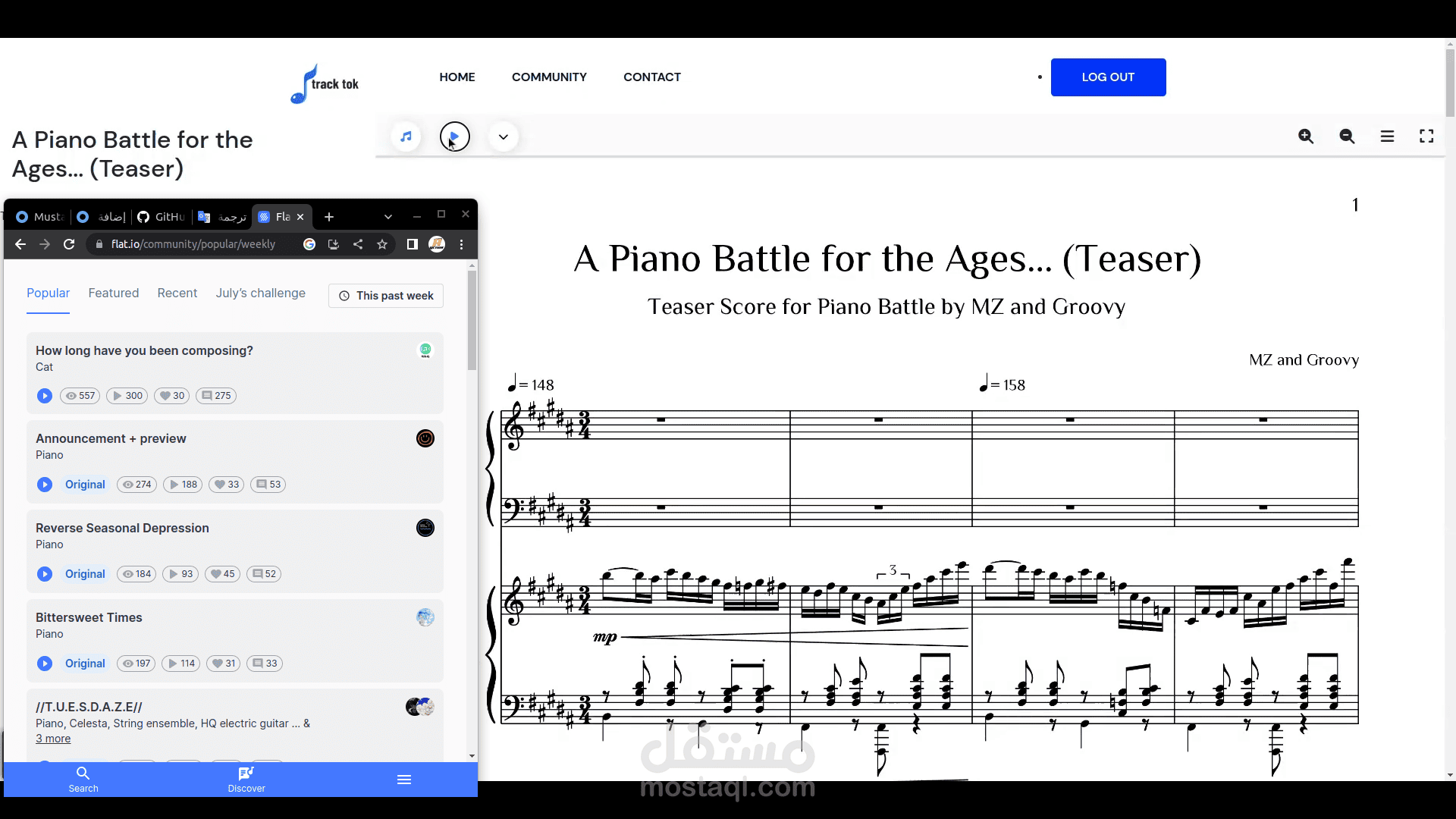
Task: Open the tab search dropdown arrow
Action: [388, 217]
